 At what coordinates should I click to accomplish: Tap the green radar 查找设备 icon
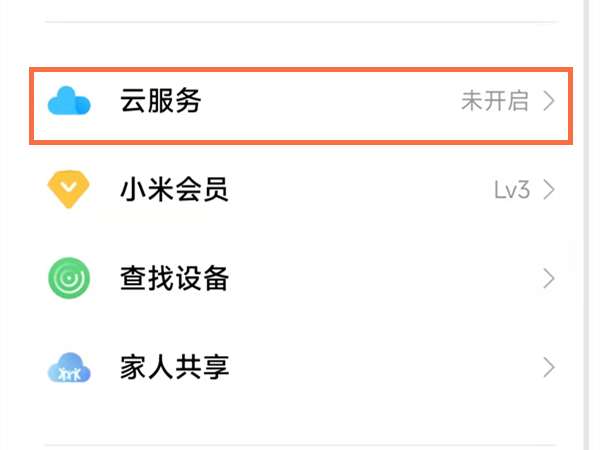69,278
